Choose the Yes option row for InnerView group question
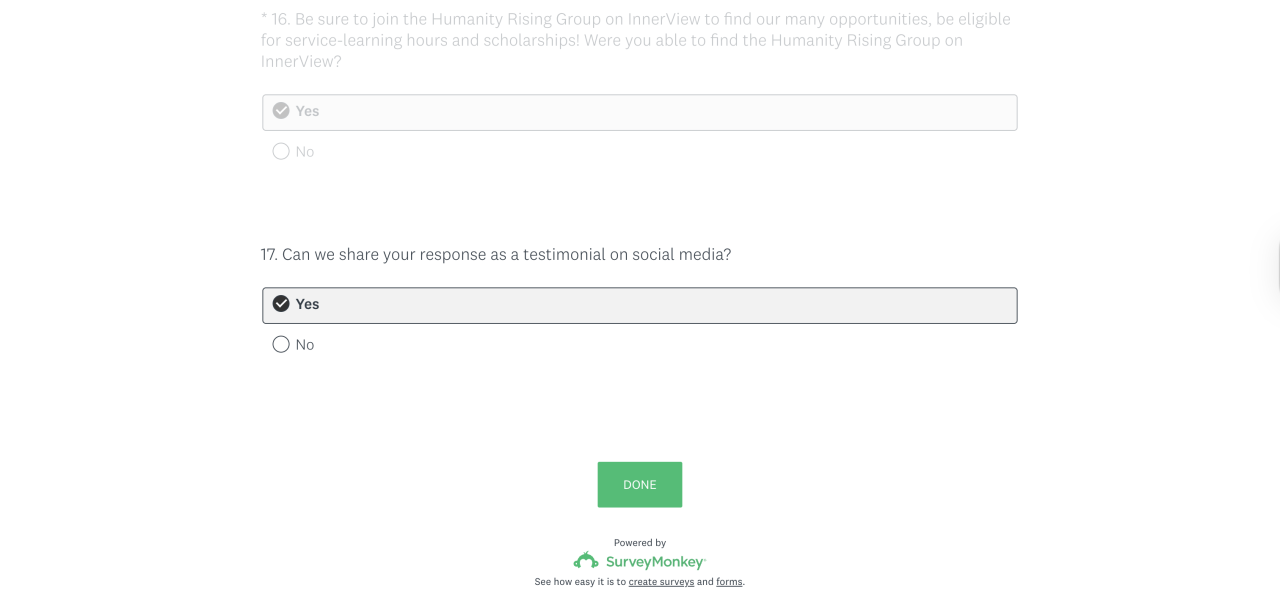The image size is (1280, 596). pos(640,113)
